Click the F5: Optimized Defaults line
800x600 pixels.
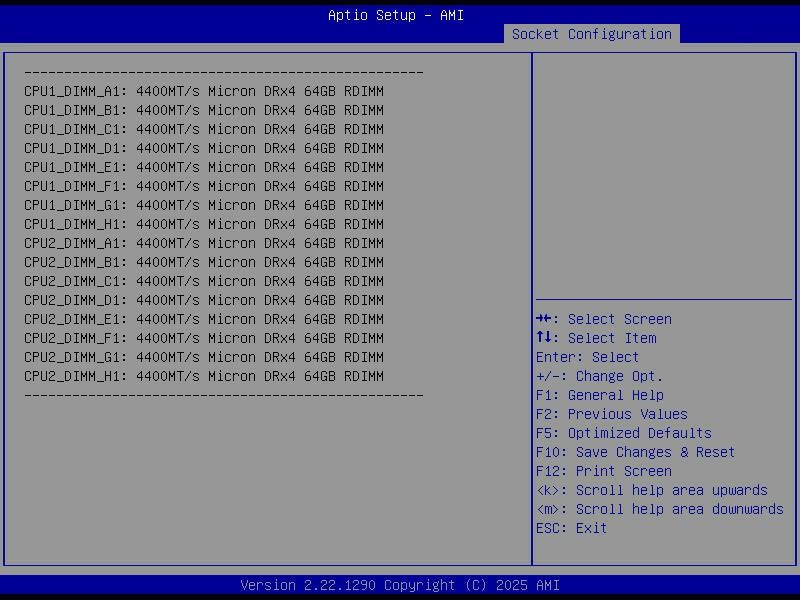click(623, 433)
